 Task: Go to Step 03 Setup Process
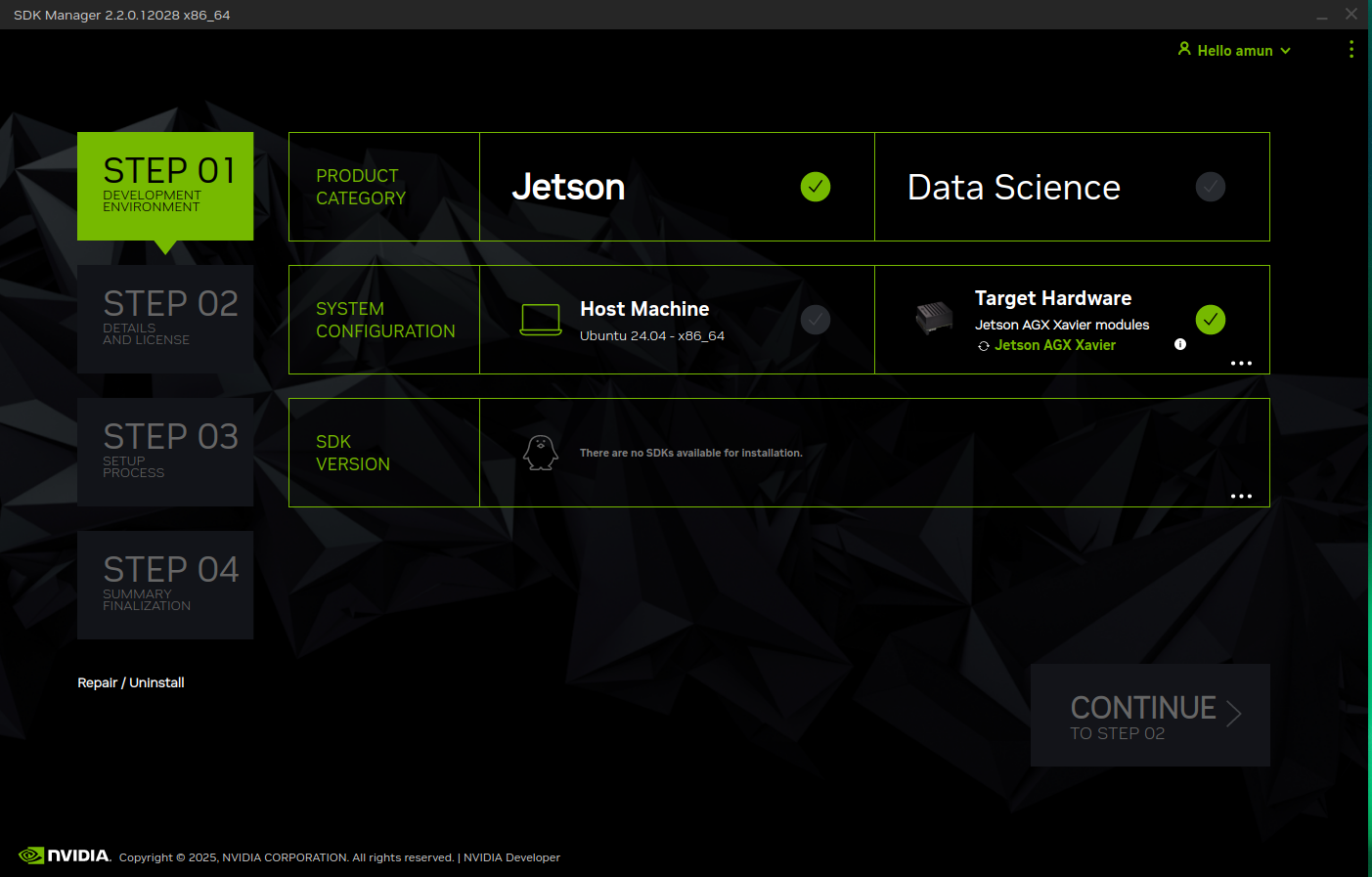165,452
